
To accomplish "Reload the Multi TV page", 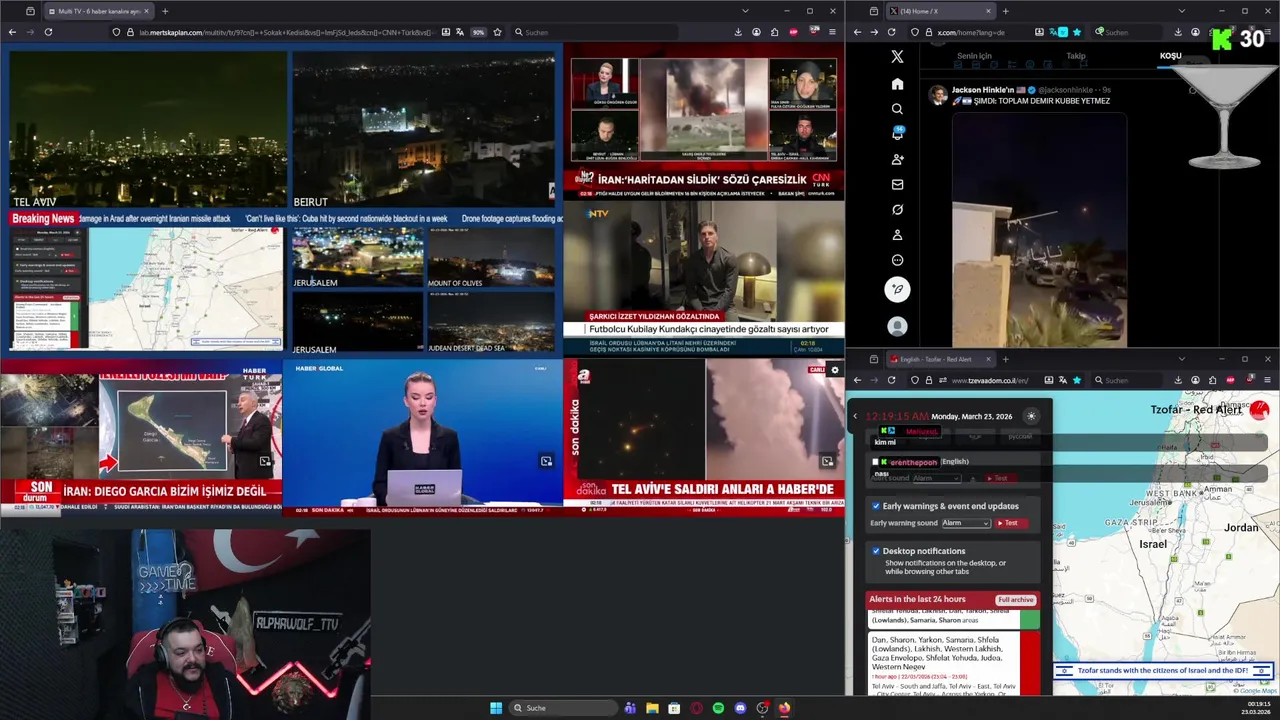I will click(48, 32).
